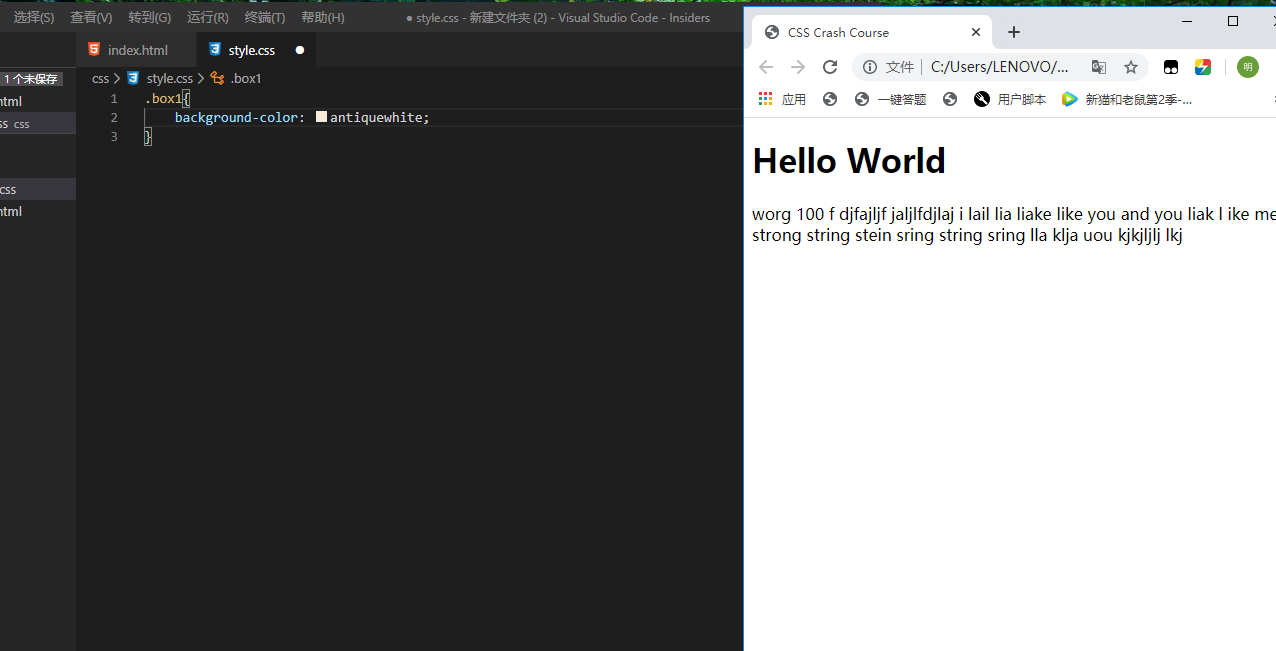Click the Tampermonkey extension icon

[1171, 67]
